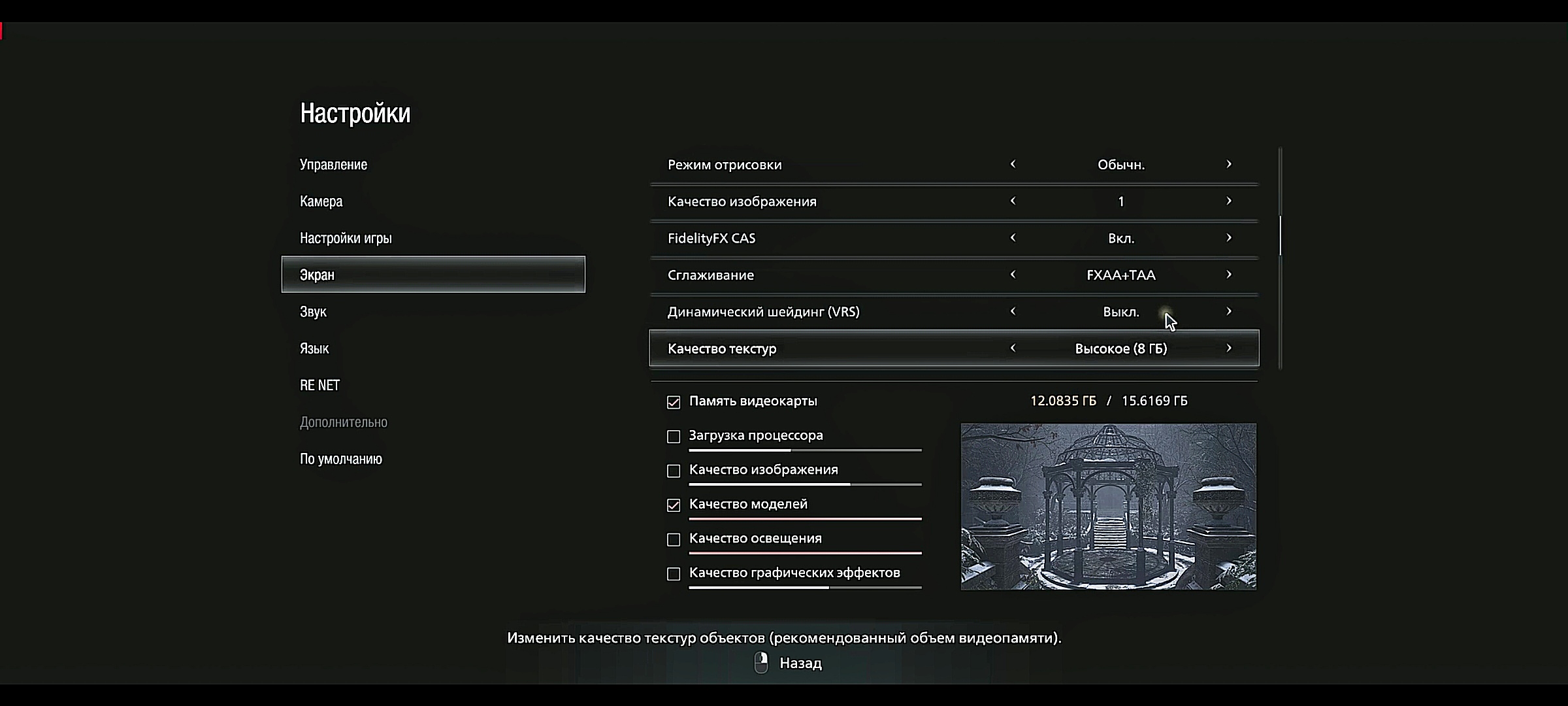Select the Режим отрисовки row label
This screenshot has width=1568, height=706.
pyautogui.click(x=725, y=165)
